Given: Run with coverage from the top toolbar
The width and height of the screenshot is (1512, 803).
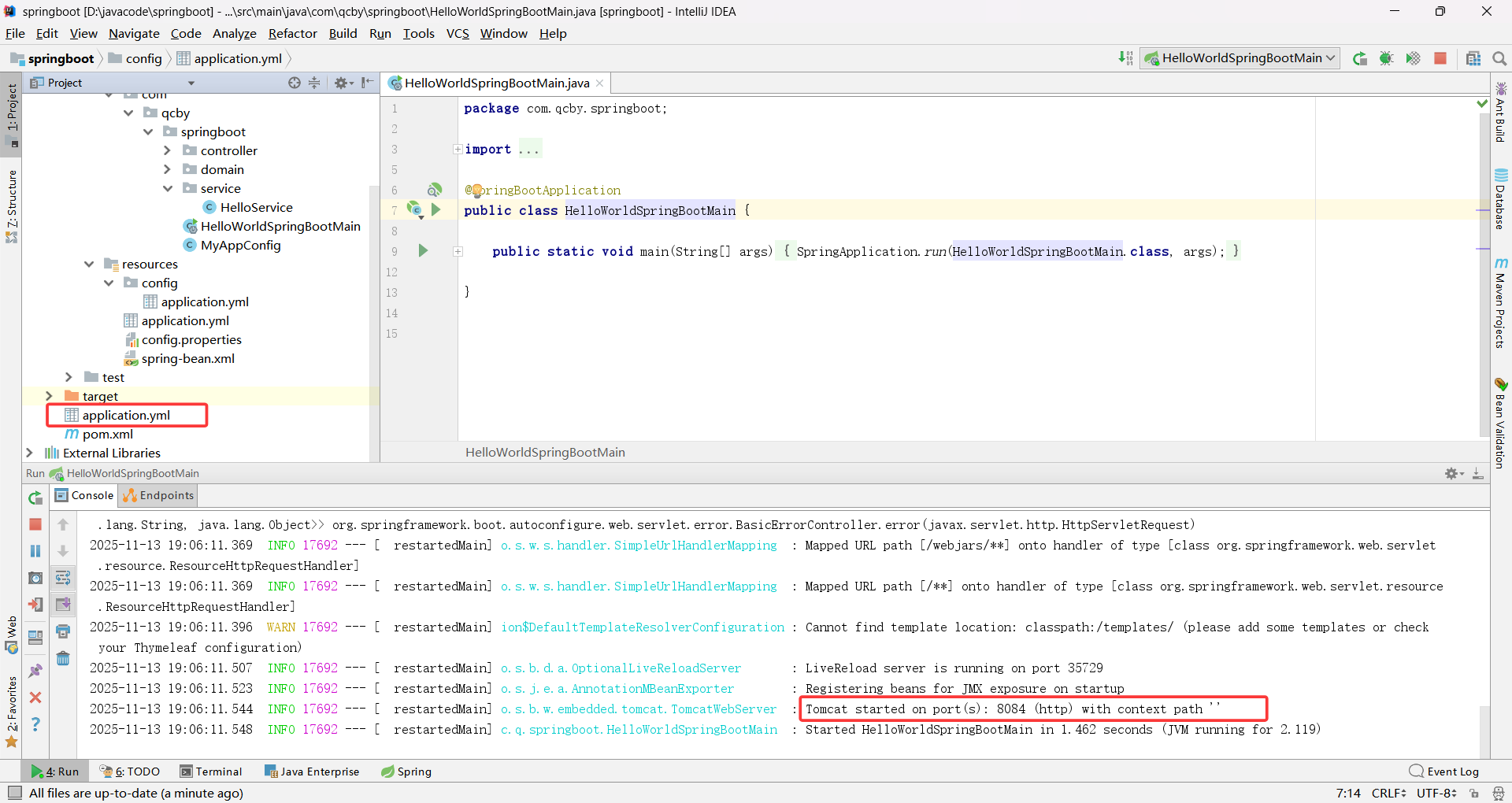Looking at the screenshot, I should coord(1414,58).
